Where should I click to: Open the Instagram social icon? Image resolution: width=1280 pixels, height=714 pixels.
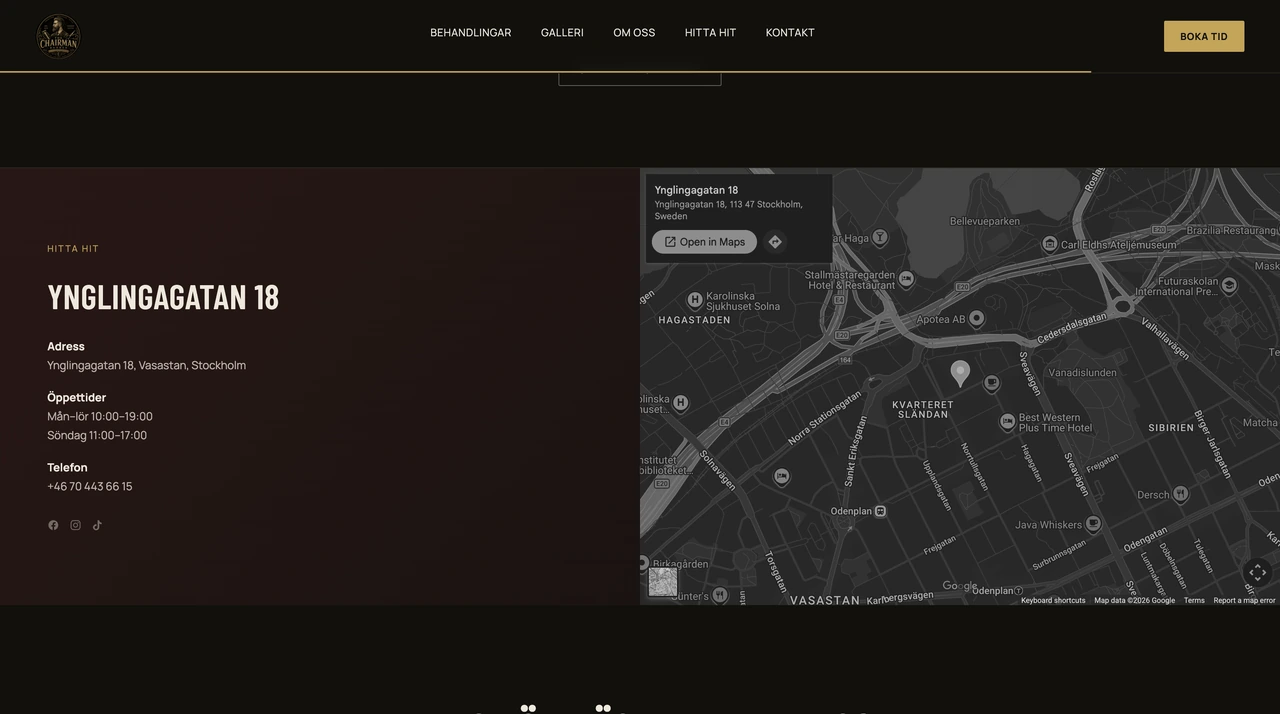coord(75,525)
